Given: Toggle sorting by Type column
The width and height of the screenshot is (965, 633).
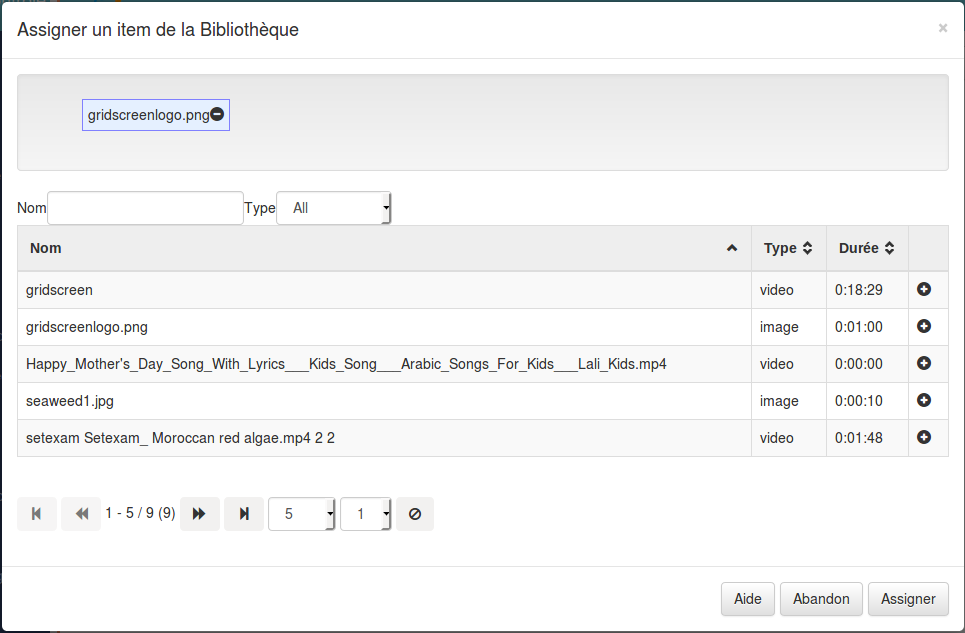Looking at the screenshot, I should [789, 248].
